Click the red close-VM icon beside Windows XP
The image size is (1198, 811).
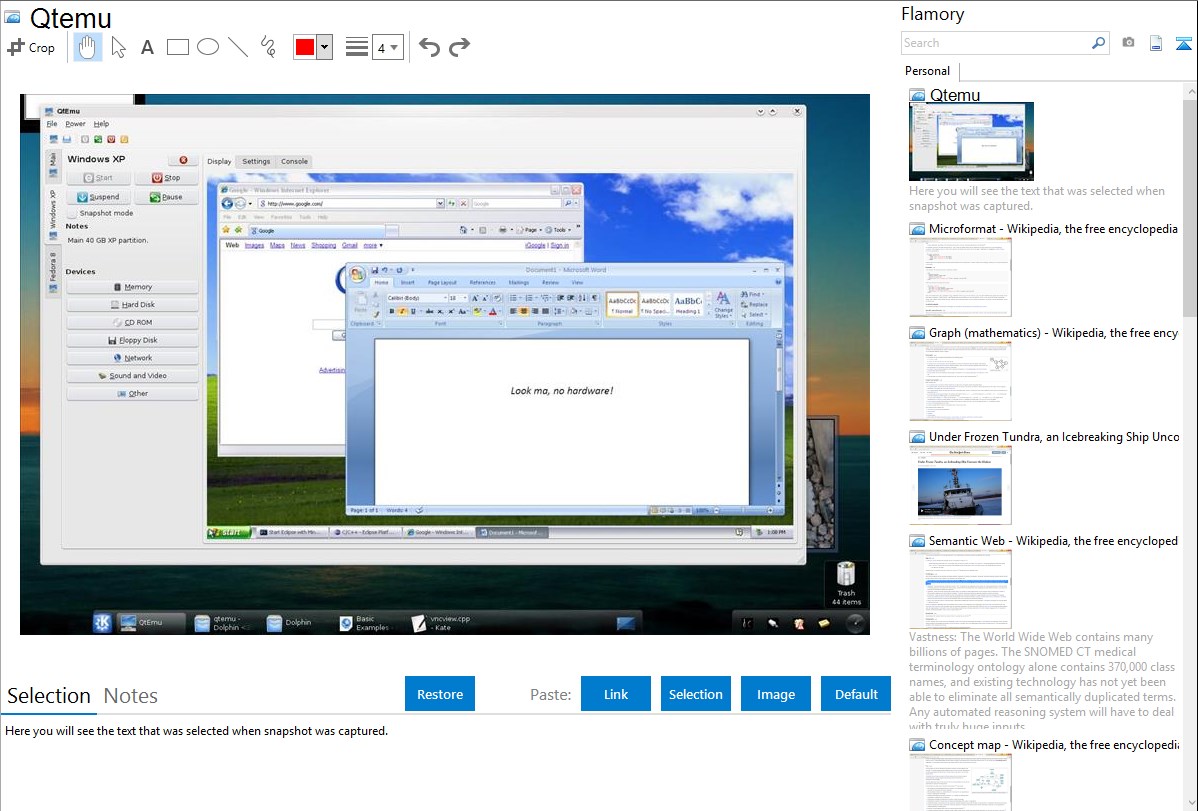(183, 160)
